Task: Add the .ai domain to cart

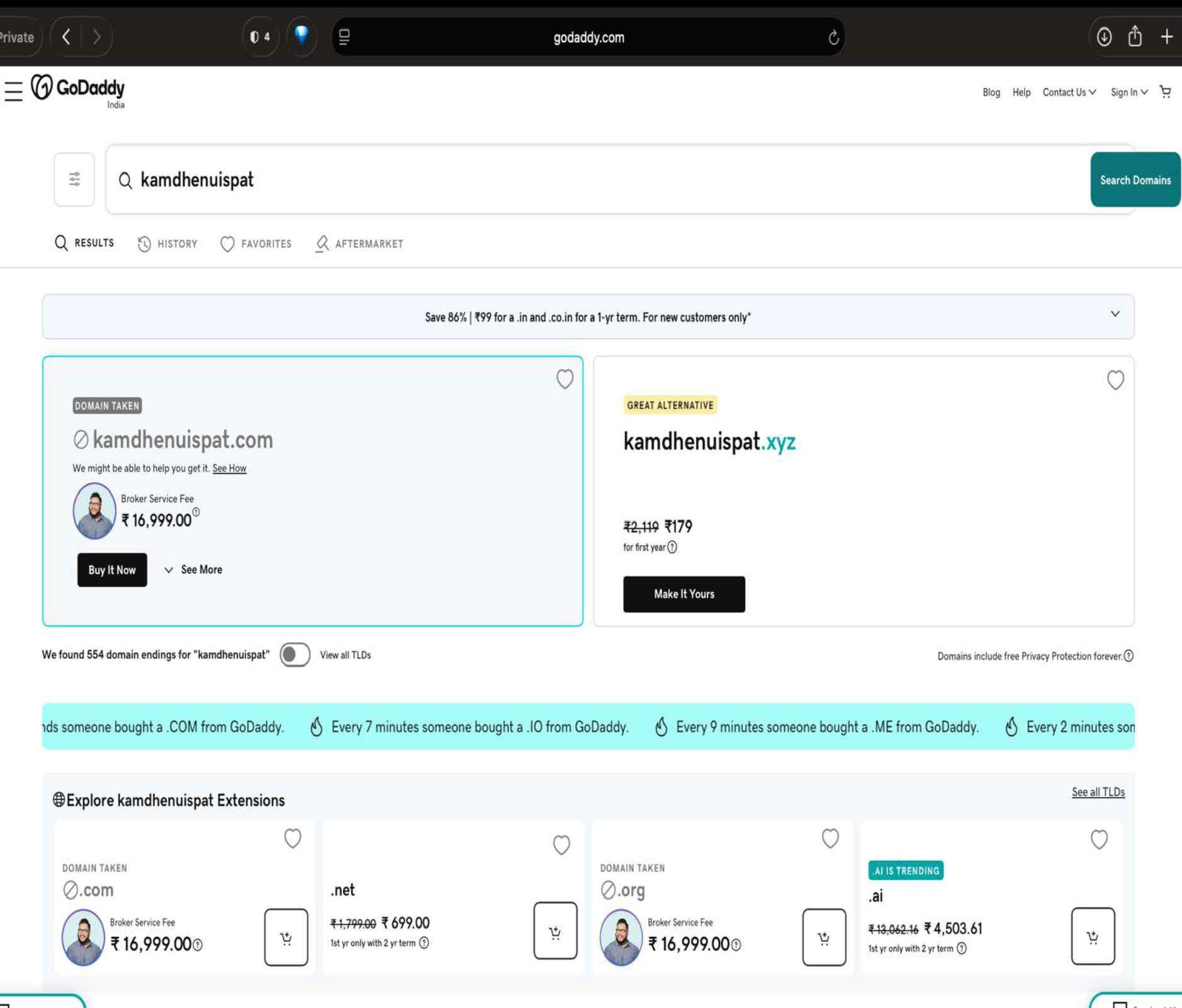Action: 1093,936
